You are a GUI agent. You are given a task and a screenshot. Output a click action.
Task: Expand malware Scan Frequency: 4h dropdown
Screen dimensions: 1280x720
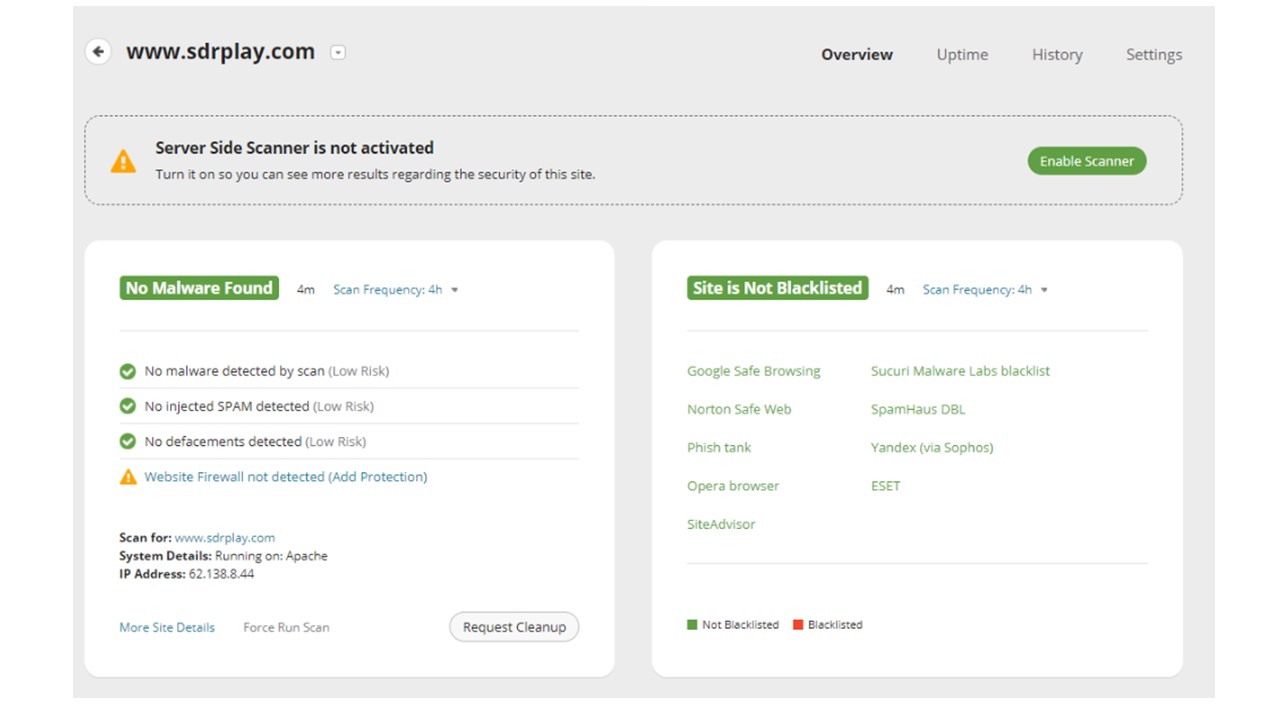coord(396,290)
